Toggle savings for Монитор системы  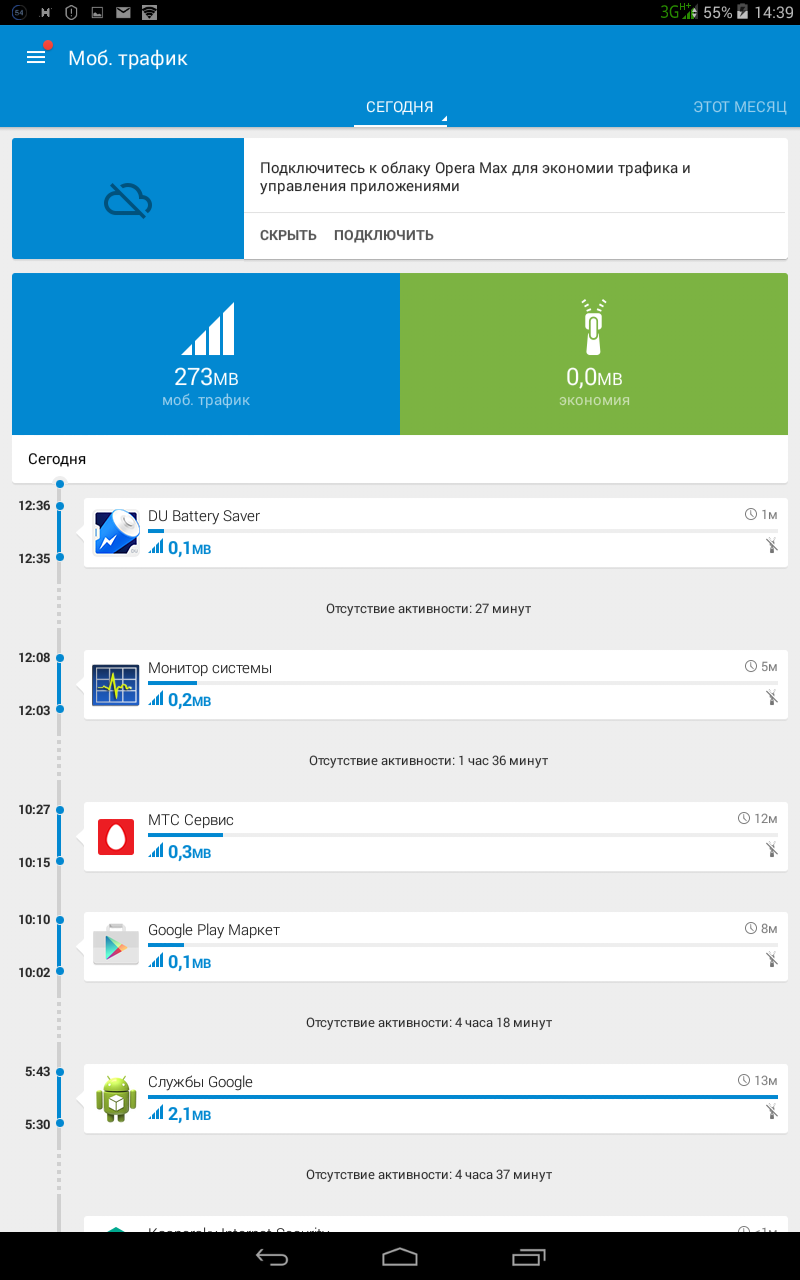pos(771,698)
